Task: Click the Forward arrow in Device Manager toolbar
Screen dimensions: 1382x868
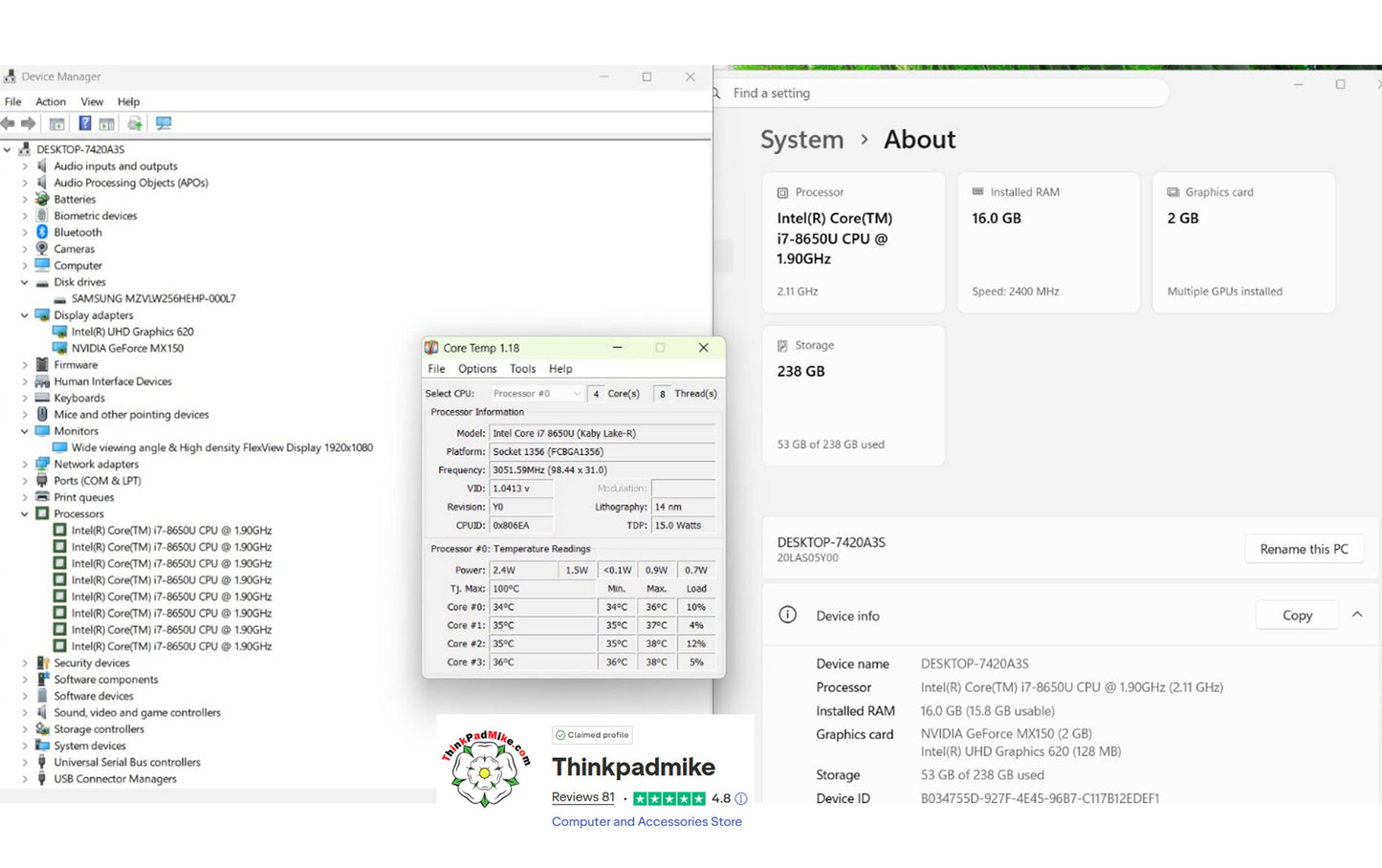Action: 29,123
